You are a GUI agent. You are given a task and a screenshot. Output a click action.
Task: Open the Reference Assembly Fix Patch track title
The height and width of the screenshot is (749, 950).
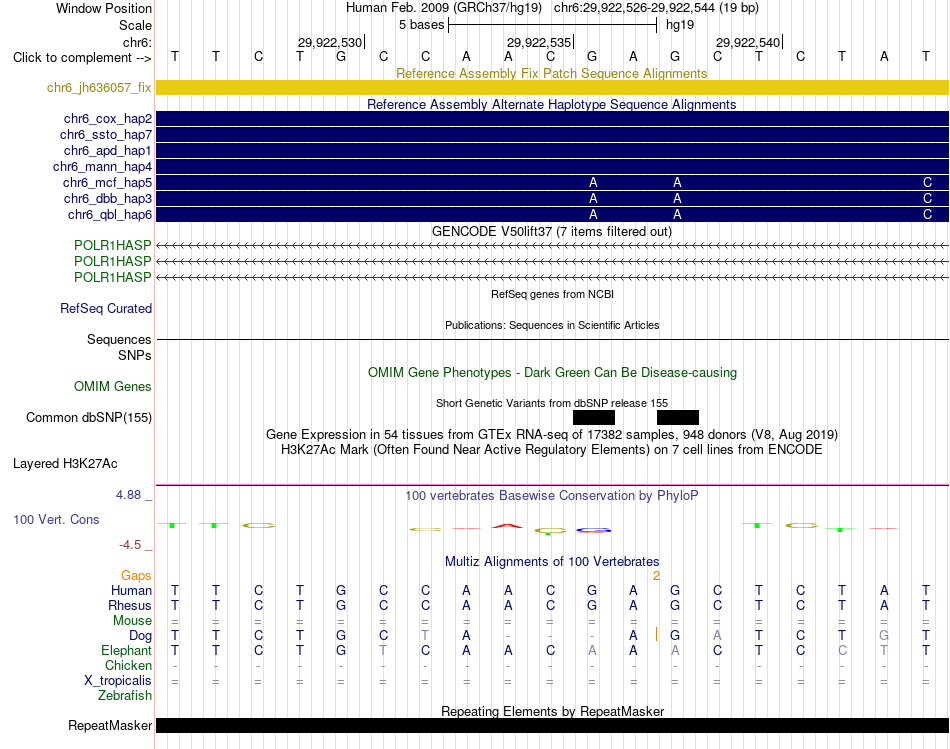[x=551, y=73]
